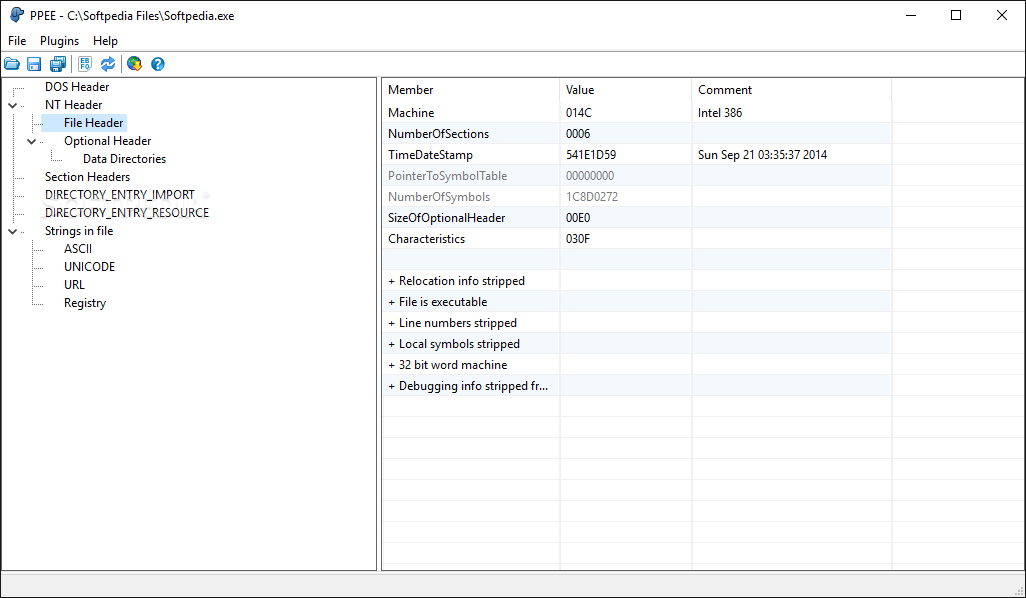Minimize the PPEE window
The width and height of the screenshot is (1026, 598).
pyautogui.click(x=911, y=15)
